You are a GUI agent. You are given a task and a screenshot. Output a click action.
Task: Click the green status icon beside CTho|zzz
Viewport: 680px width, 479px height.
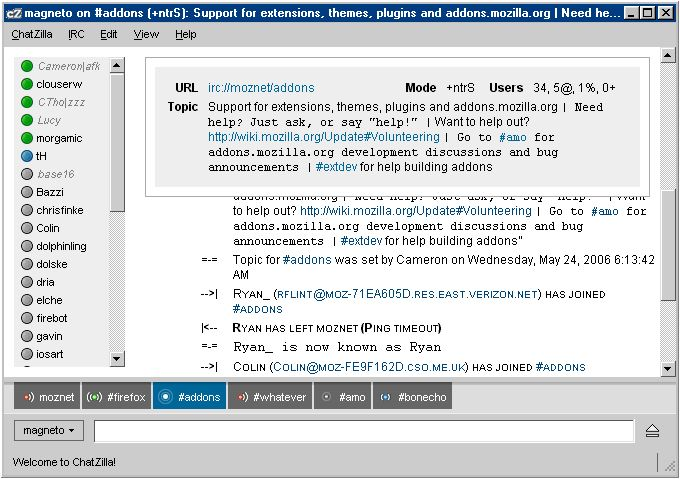27,102
